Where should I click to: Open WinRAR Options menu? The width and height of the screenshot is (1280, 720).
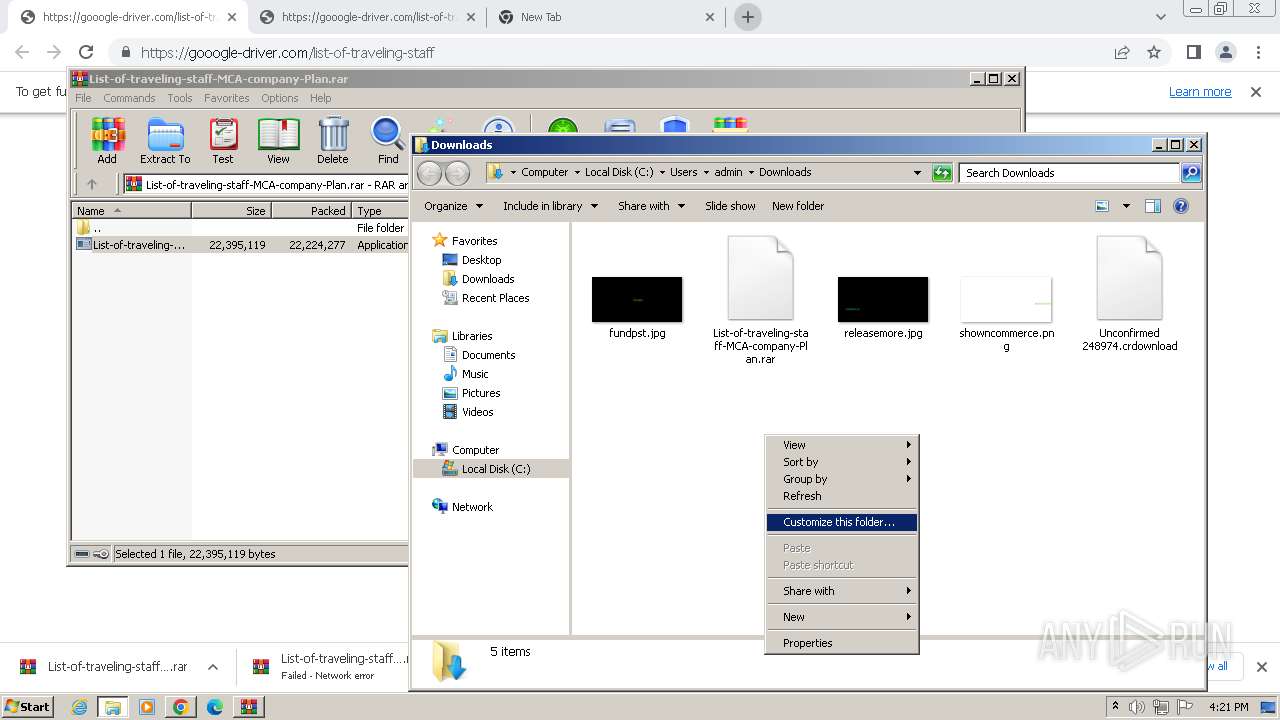tap(280, 98)
